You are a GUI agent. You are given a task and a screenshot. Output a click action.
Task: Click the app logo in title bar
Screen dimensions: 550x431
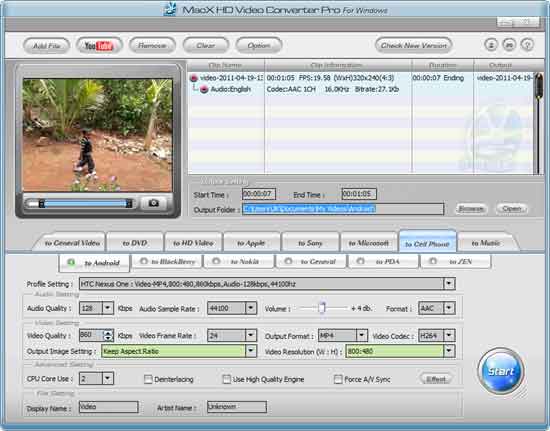point(170,9)
